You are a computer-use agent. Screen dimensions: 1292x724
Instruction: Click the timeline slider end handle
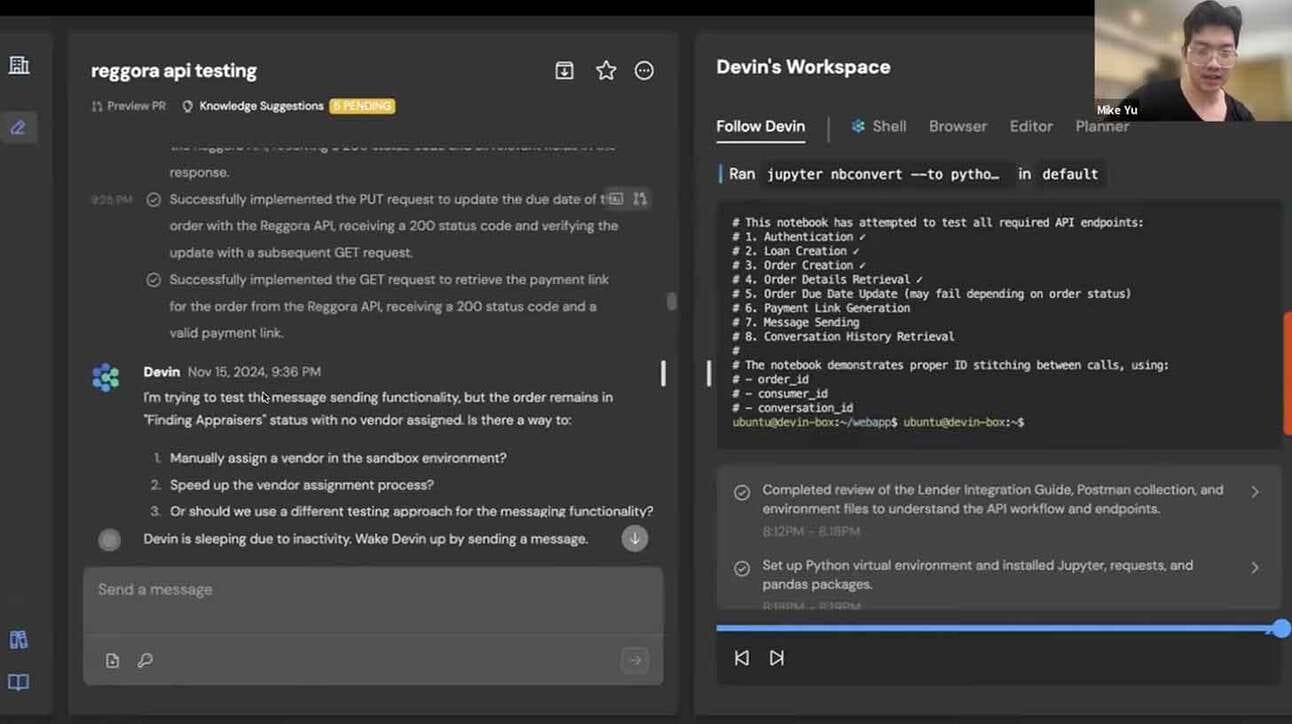tap(1282, 628)
